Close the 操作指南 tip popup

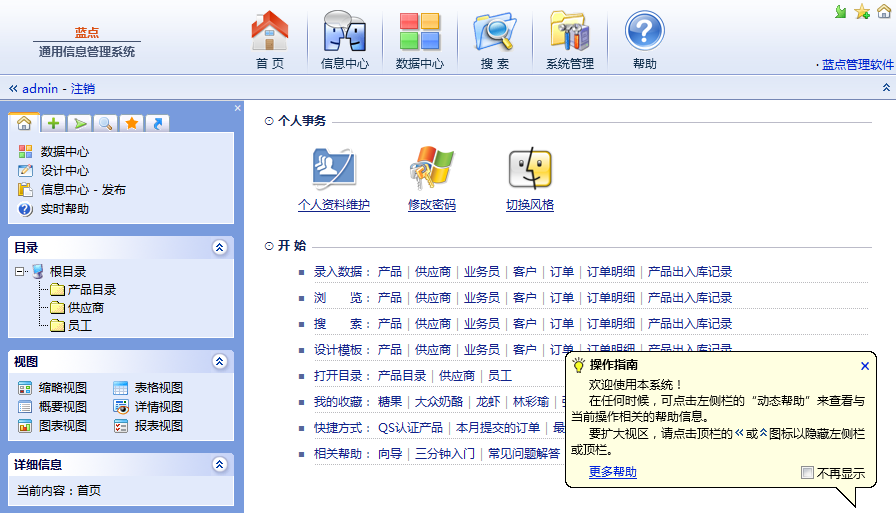click(x=865, y=366)
